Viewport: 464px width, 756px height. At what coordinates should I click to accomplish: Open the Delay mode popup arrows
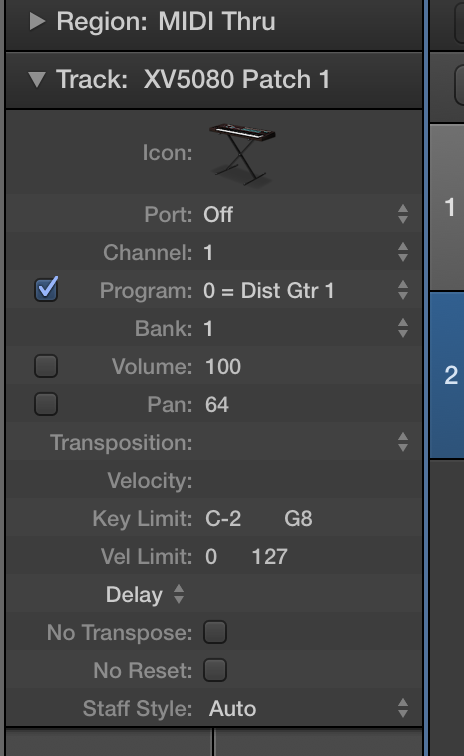click(179, 594)
